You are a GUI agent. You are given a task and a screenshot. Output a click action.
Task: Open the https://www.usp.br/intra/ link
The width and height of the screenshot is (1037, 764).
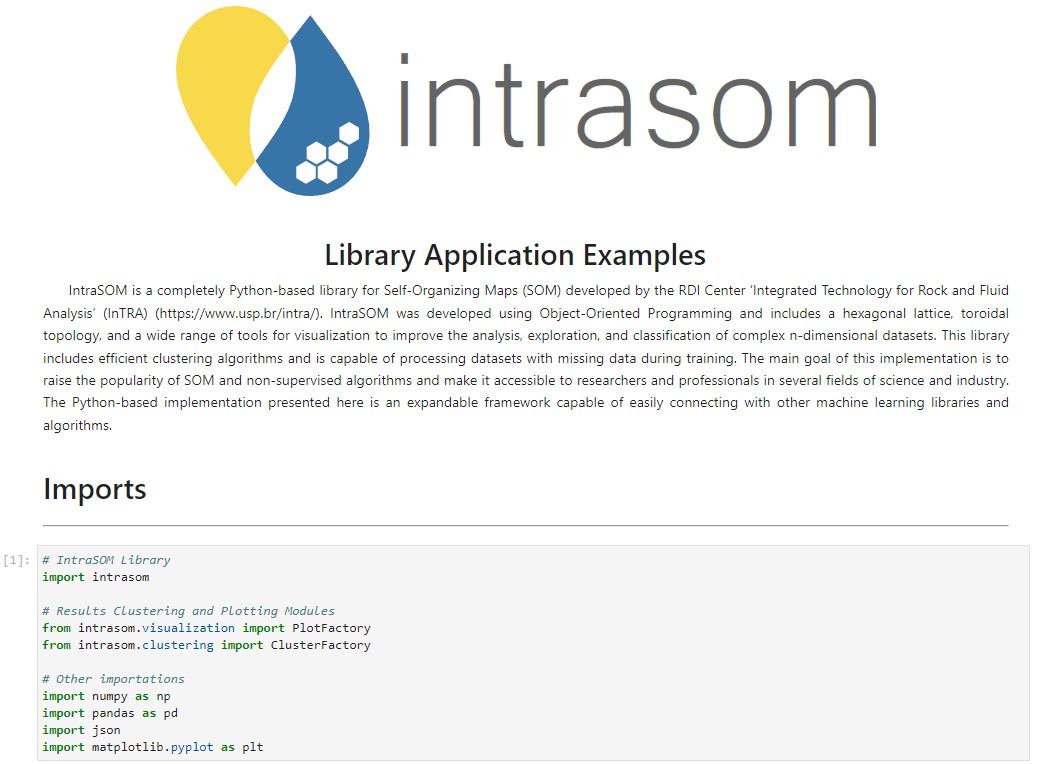click(238, 314)
